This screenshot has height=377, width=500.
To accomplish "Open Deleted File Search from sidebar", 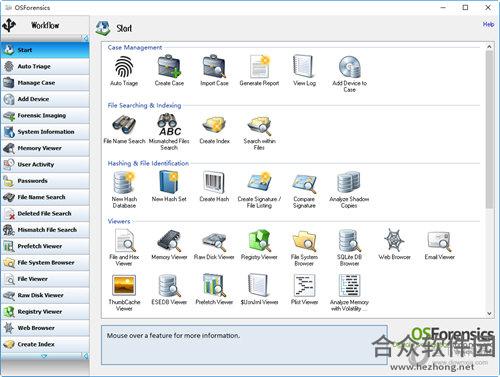I will pos(45,213).
